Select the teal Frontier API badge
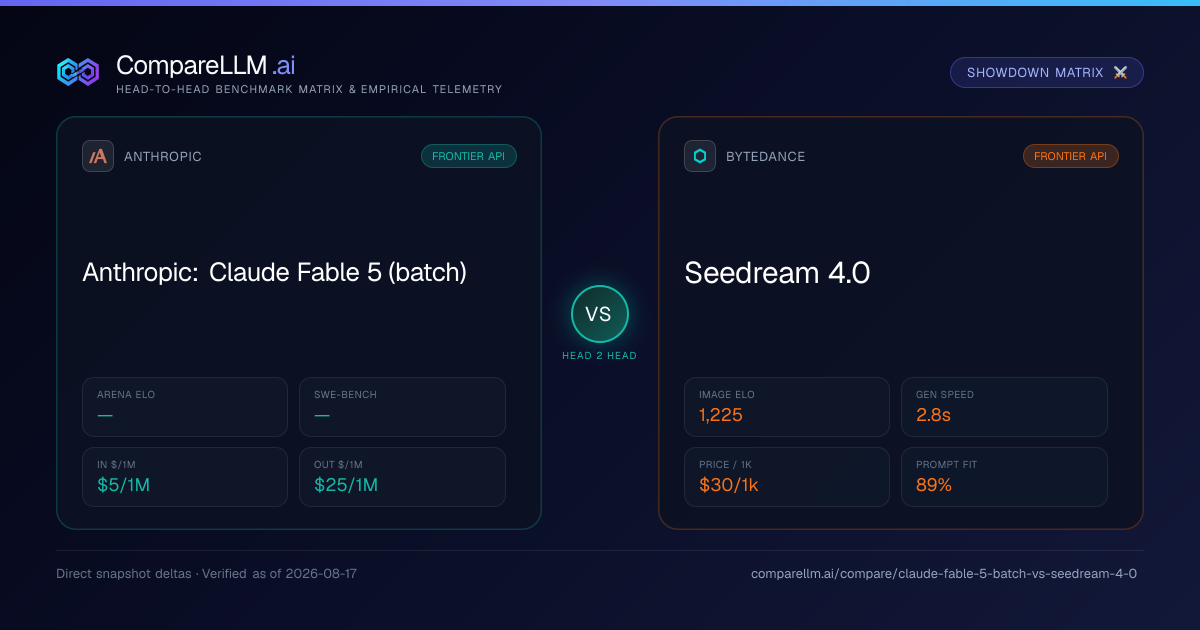 click(x=469, y=156)
